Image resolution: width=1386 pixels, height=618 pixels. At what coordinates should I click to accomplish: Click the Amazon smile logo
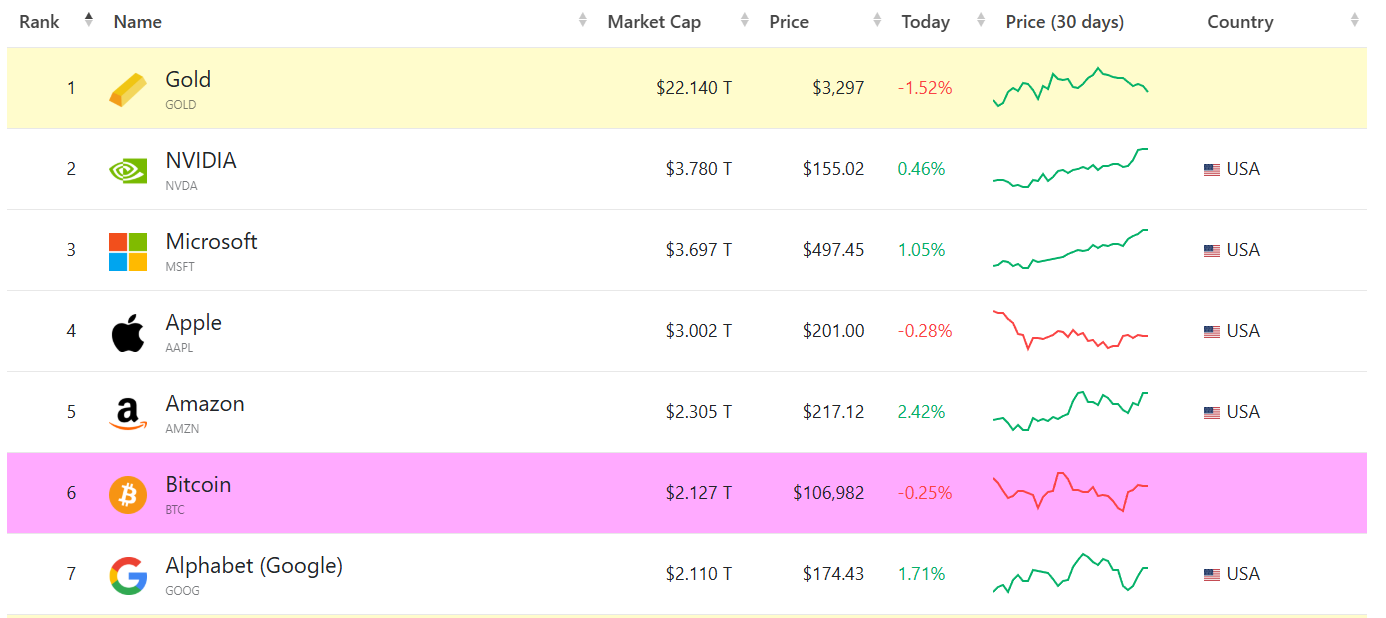126,411
